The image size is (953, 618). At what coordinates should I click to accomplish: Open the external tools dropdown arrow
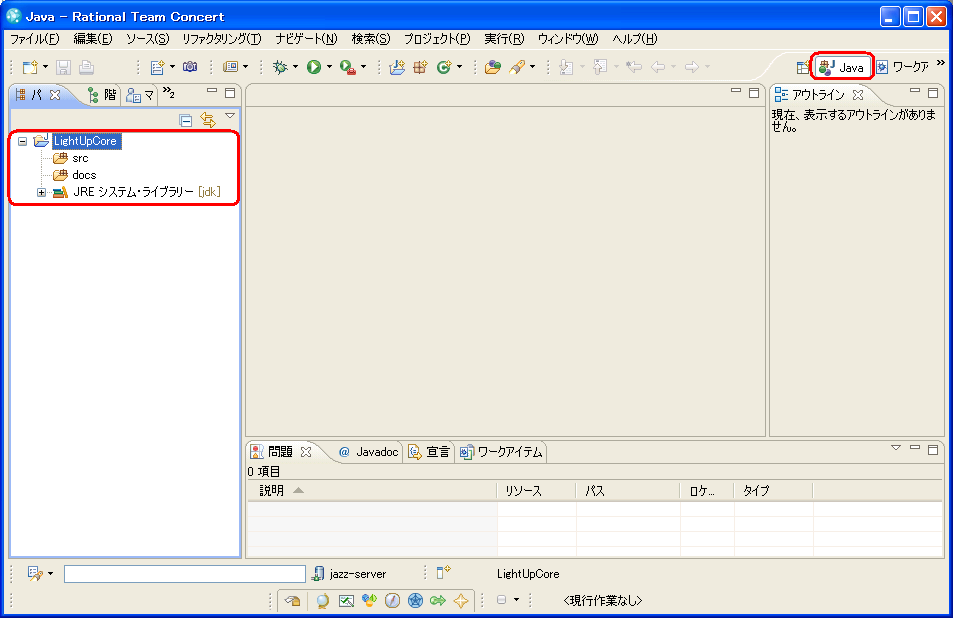pyautogui.click(x=363, y=67)
